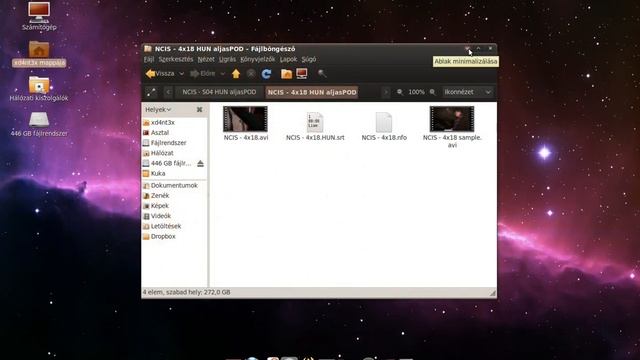Viewport: 640px width, 360px height.
Task: Open the Lapok menu
Action: click(288, 59)
